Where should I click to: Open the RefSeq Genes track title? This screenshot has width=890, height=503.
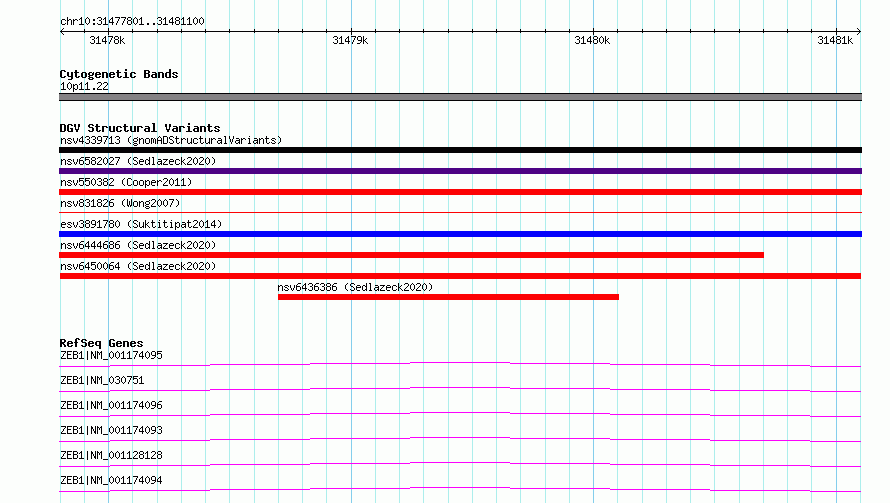(101, 343)
